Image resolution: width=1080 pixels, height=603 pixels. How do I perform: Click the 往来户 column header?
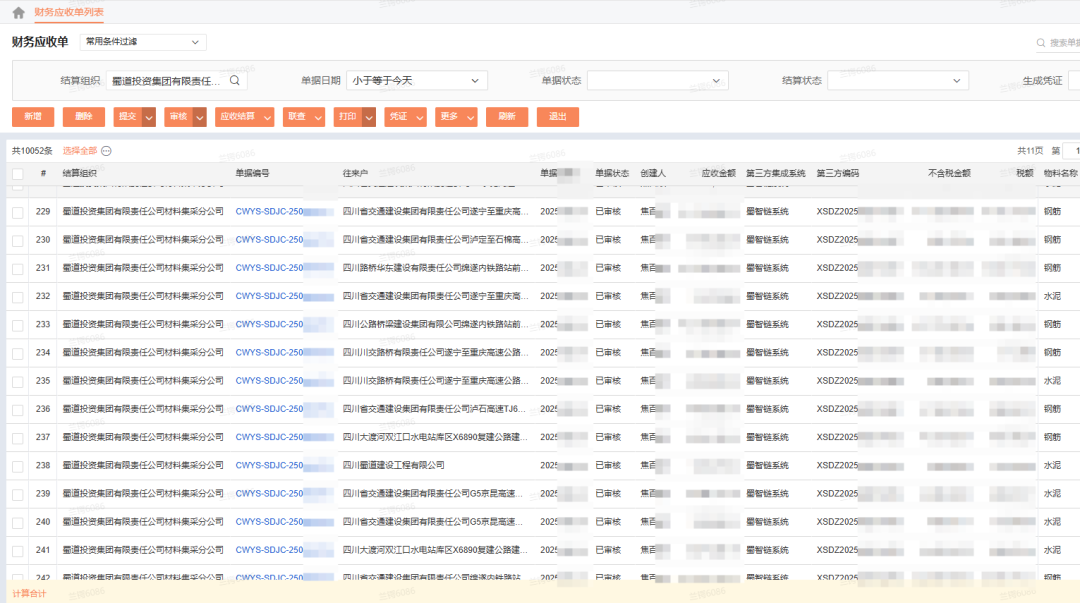click(355, 174)
